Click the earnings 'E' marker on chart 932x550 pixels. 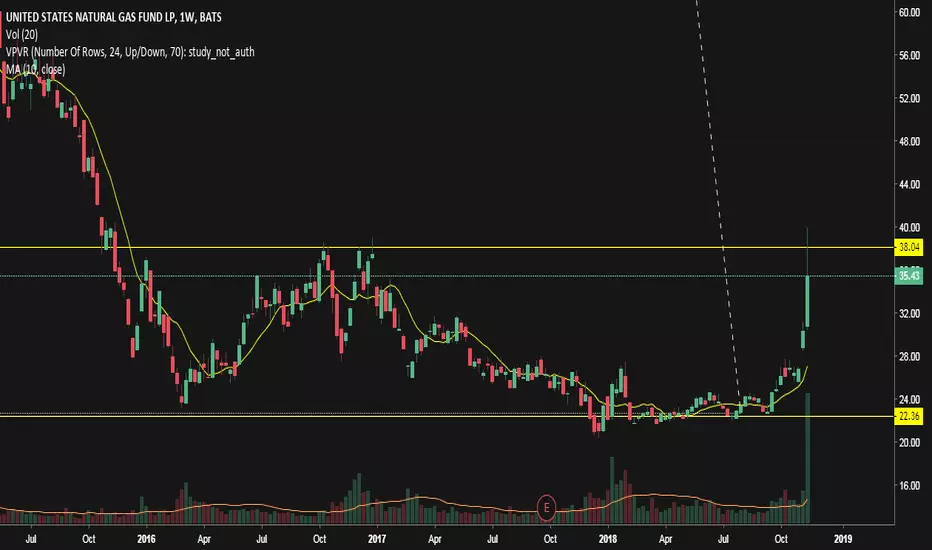pos(546,508)
